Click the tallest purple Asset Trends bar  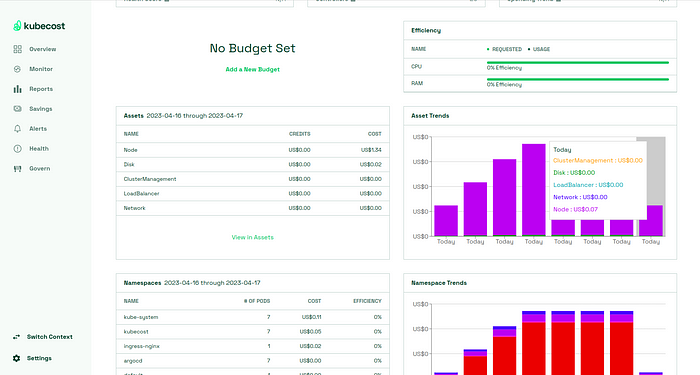pos(533,190)
